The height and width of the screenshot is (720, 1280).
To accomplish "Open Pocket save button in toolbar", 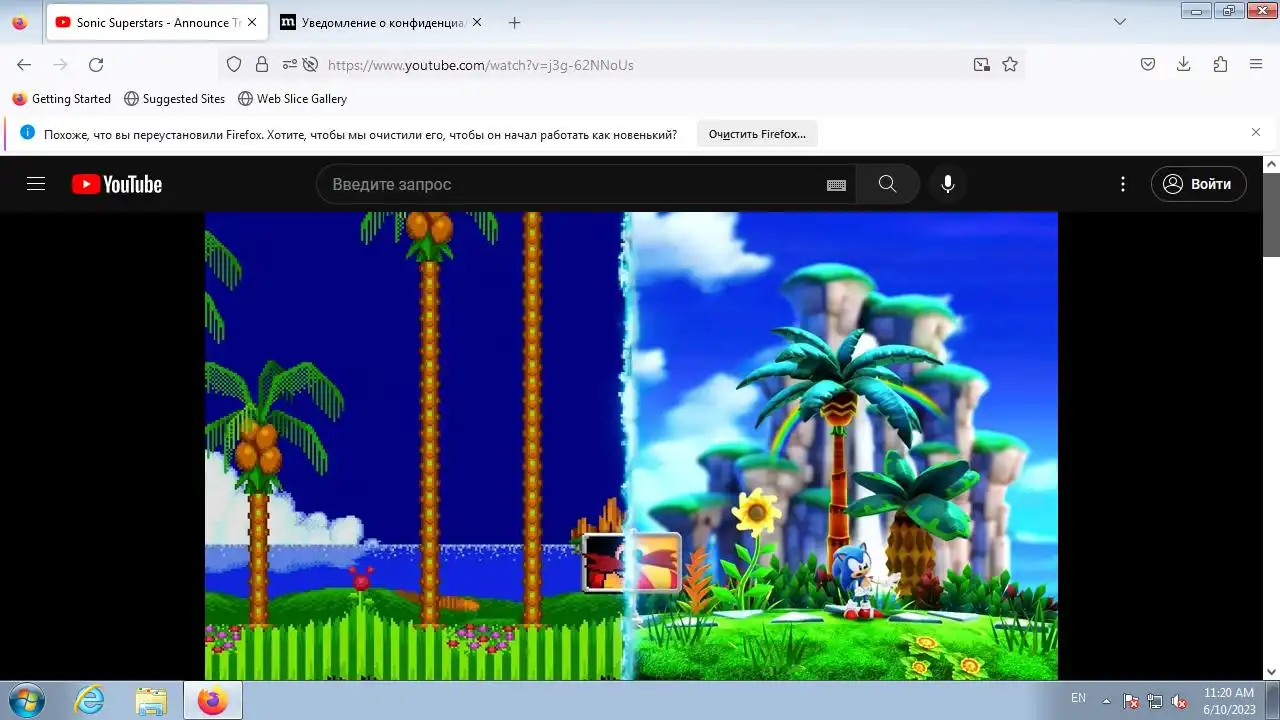I will [x=1148, y=64].
